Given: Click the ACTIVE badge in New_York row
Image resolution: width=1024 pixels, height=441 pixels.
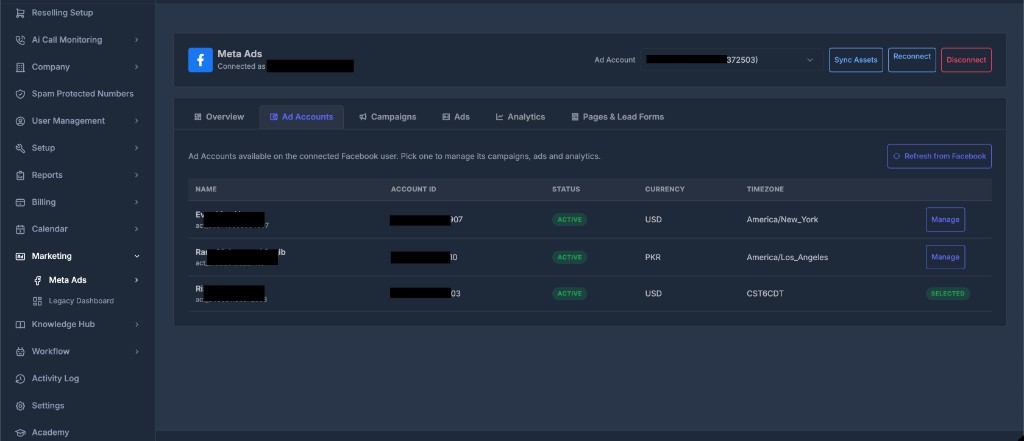Looking at the screenshot, I should coord(569,220).
